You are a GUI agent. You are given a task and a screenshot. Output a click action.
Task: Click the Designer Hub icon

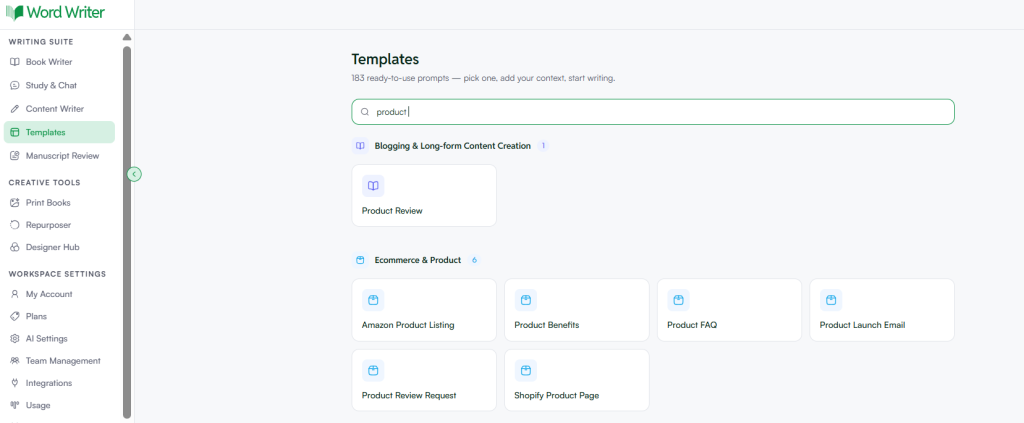click(x=15, y=247)
